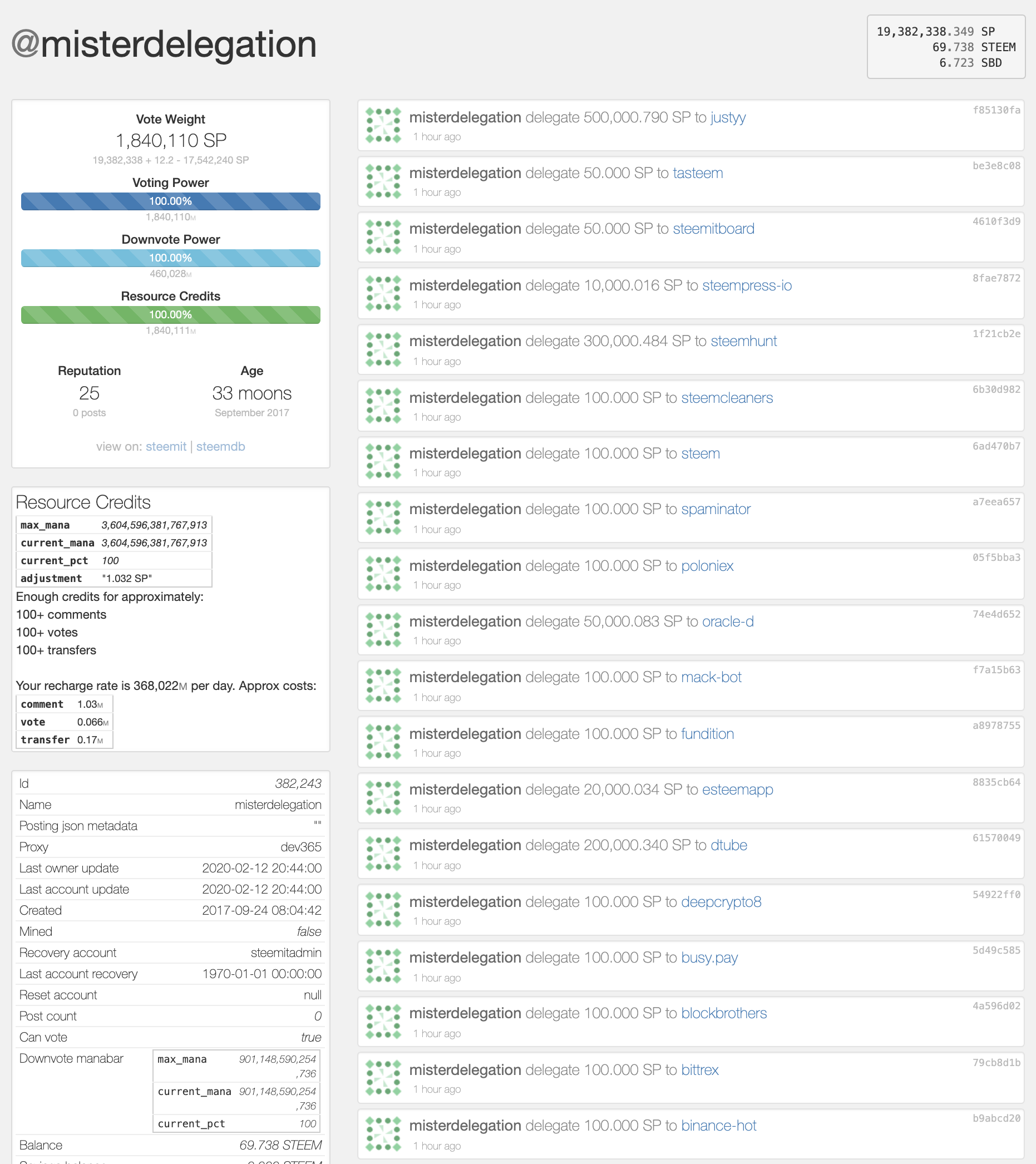
Task: Open dtube account link
Action: tap(728, 845)
